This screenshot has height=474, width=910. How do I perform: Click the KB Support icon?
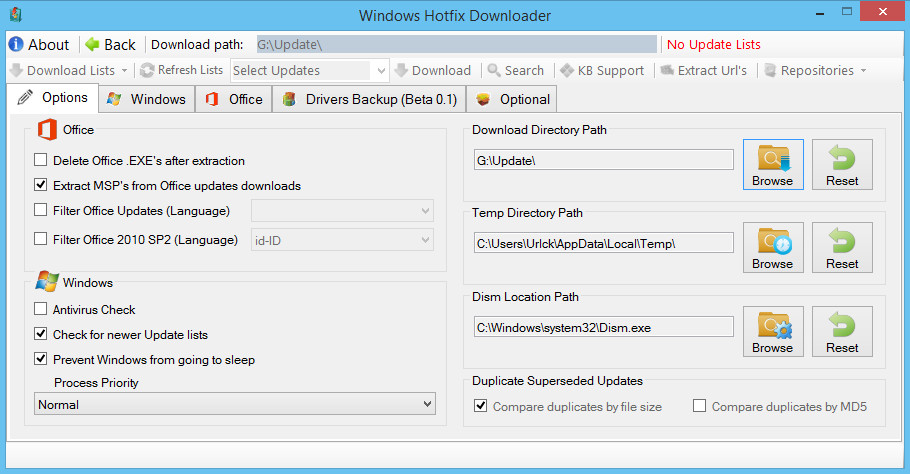click(567, 70)
